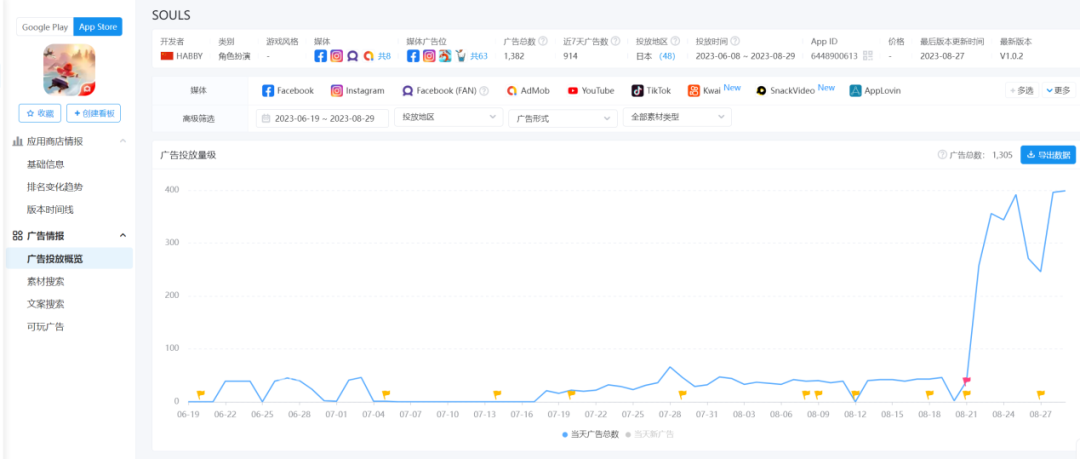
Task: Click the 导出数据 export button
Action: pyautogui.click(x=1048, y=155)
